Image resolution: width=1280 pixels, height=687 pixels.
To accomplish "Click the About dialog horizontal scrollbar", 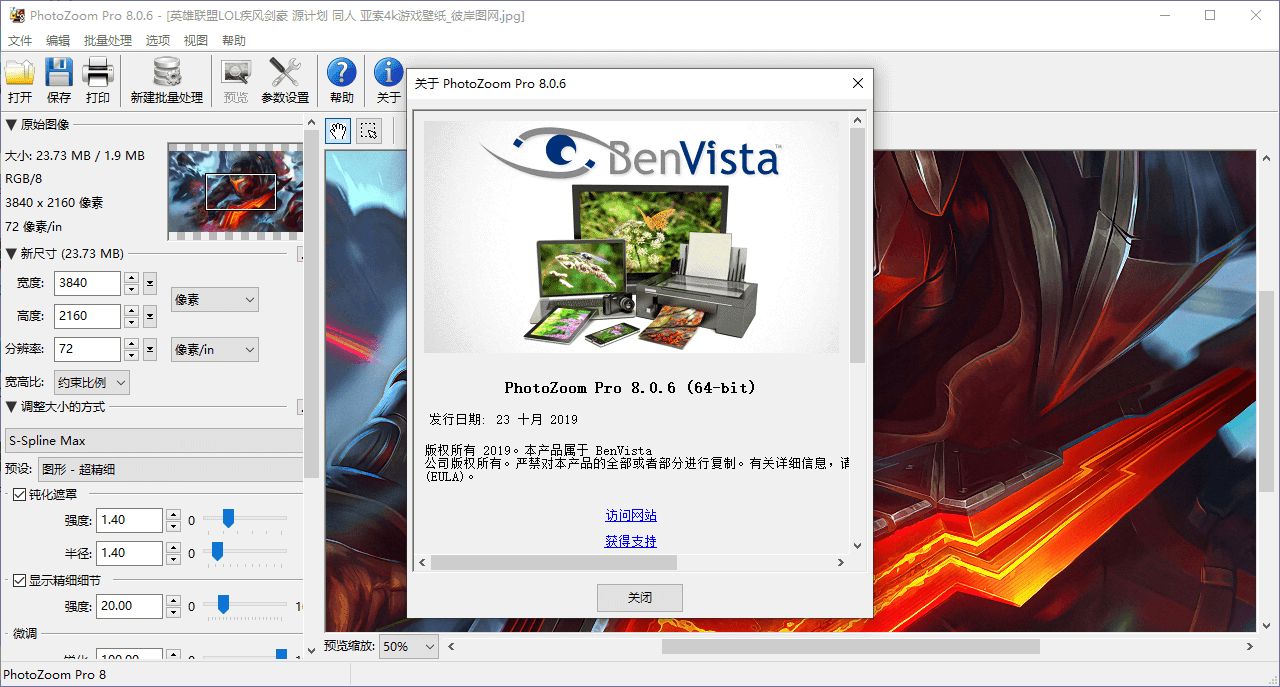I will [x=553, y=563].
